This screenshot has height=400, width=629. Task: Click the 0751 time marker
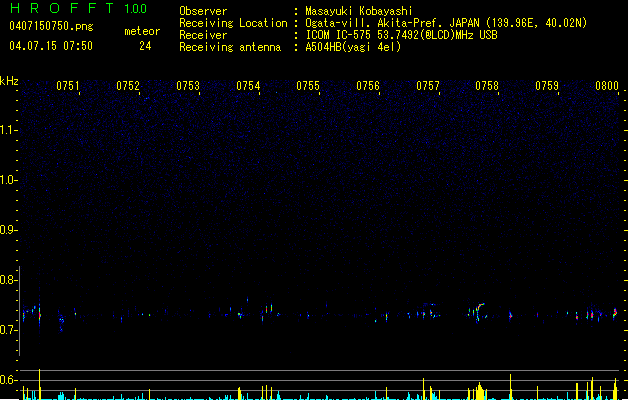pyautogui.click(x=68, y=86)
